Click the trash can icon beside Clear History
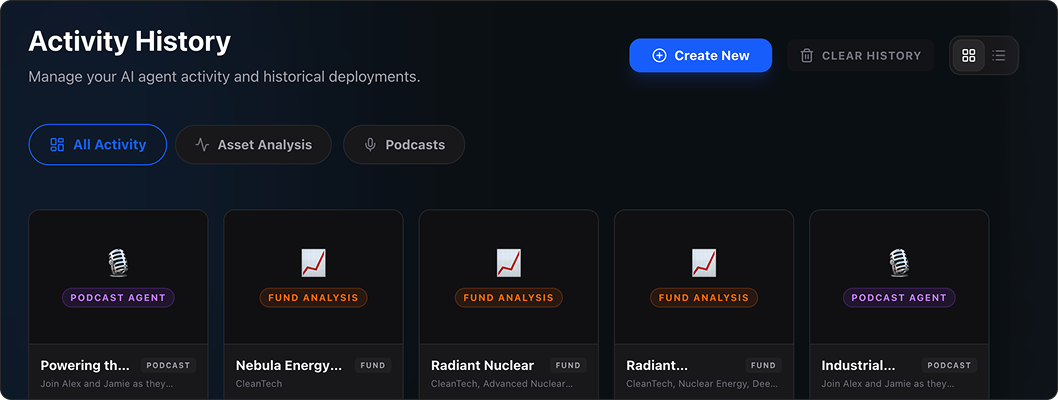The image size is (1058, 400). tap(806, 56)
